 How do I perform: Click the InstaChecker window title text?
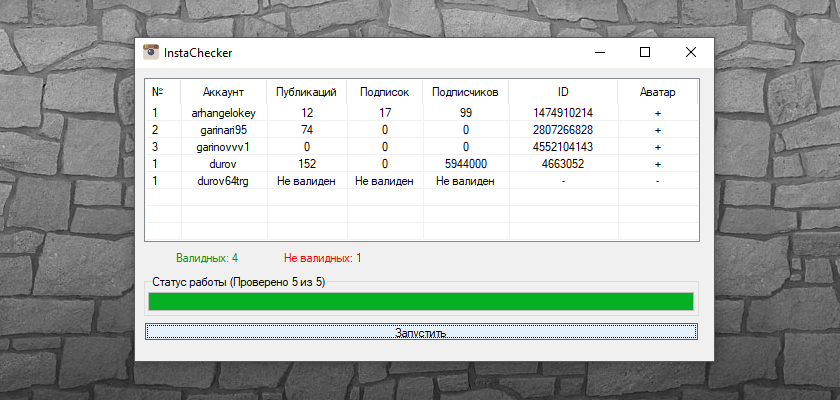coord(198,53)
